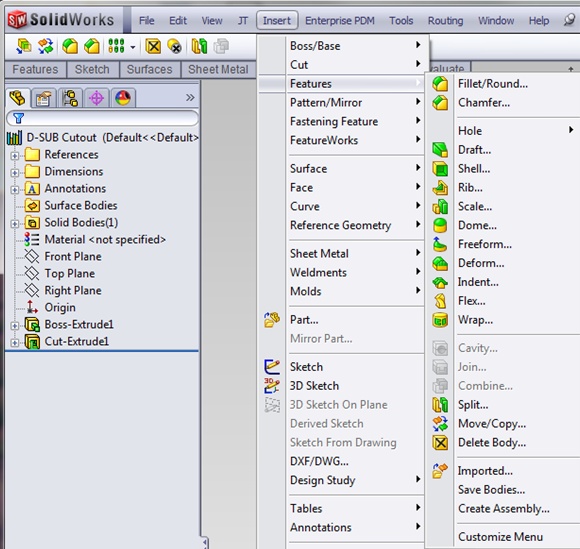The image size is (580, 549).
Task: Open the PropertyManager tab icon
Action: 44,98
